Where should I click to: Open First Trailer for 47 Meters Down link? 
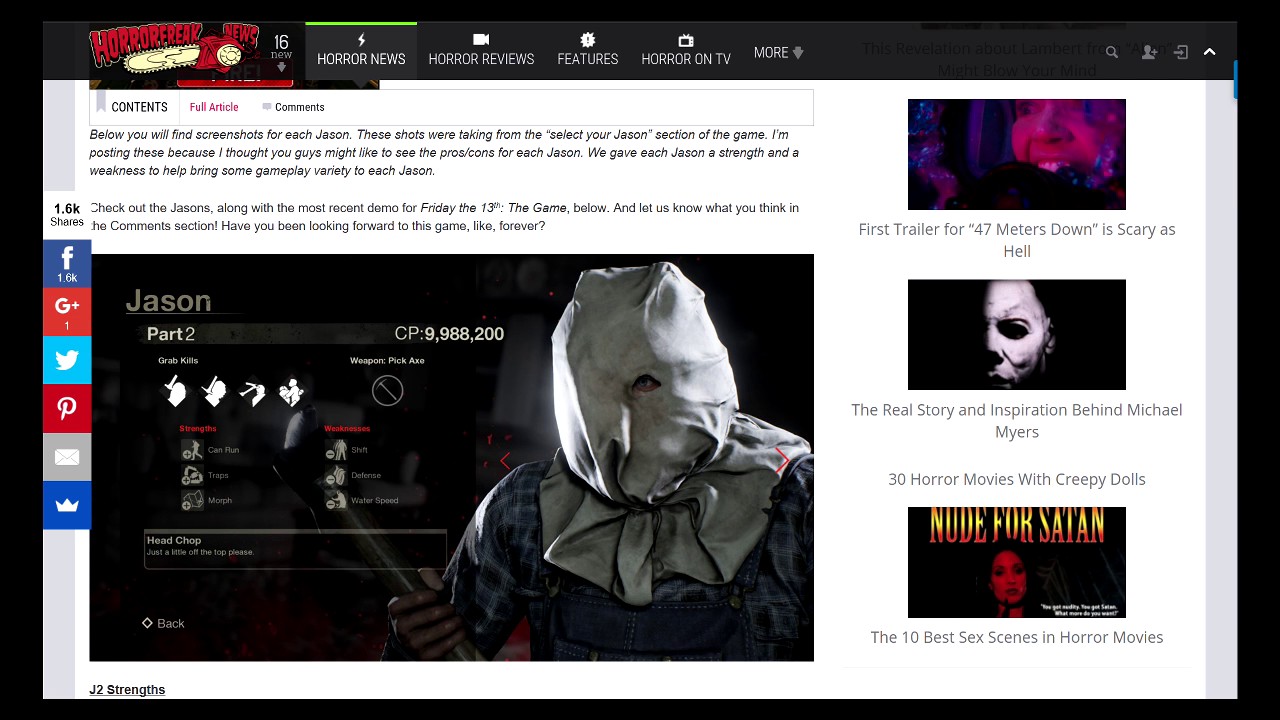[1017, 240]
